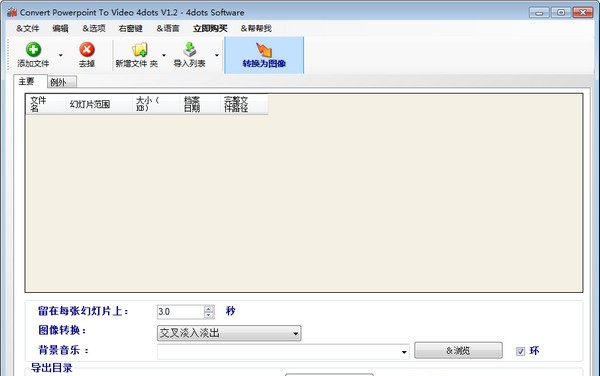Open the &帮帮我 (Help) menu

(x=256, y=28)
